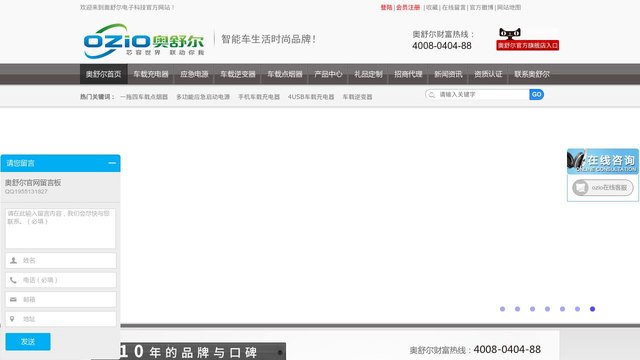This screenshot has height=360, width=640.
Task: Click hot keyword 车载逆变器 link
Action: 357,97
